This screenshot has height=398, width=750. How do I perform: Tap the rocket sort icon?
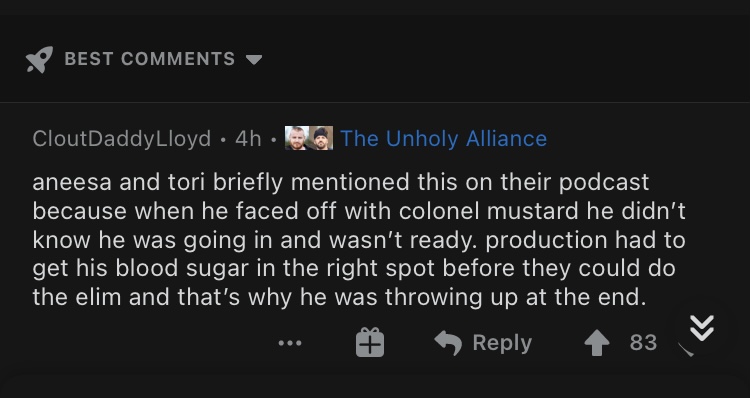[39, 59]
